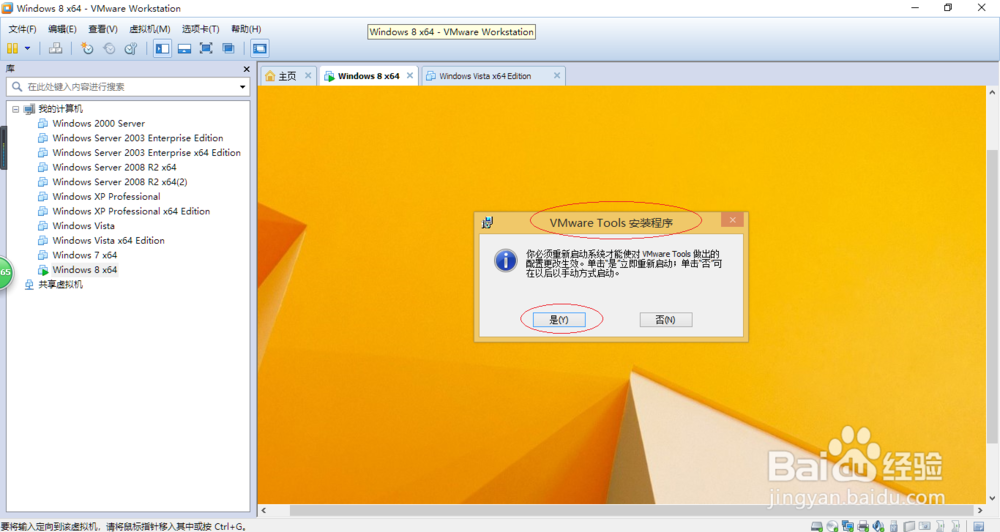This screenshot has width=1000, height=532.
Task: Click the horizontal scrollbar right arrow
Action: [x=980, y=510]
